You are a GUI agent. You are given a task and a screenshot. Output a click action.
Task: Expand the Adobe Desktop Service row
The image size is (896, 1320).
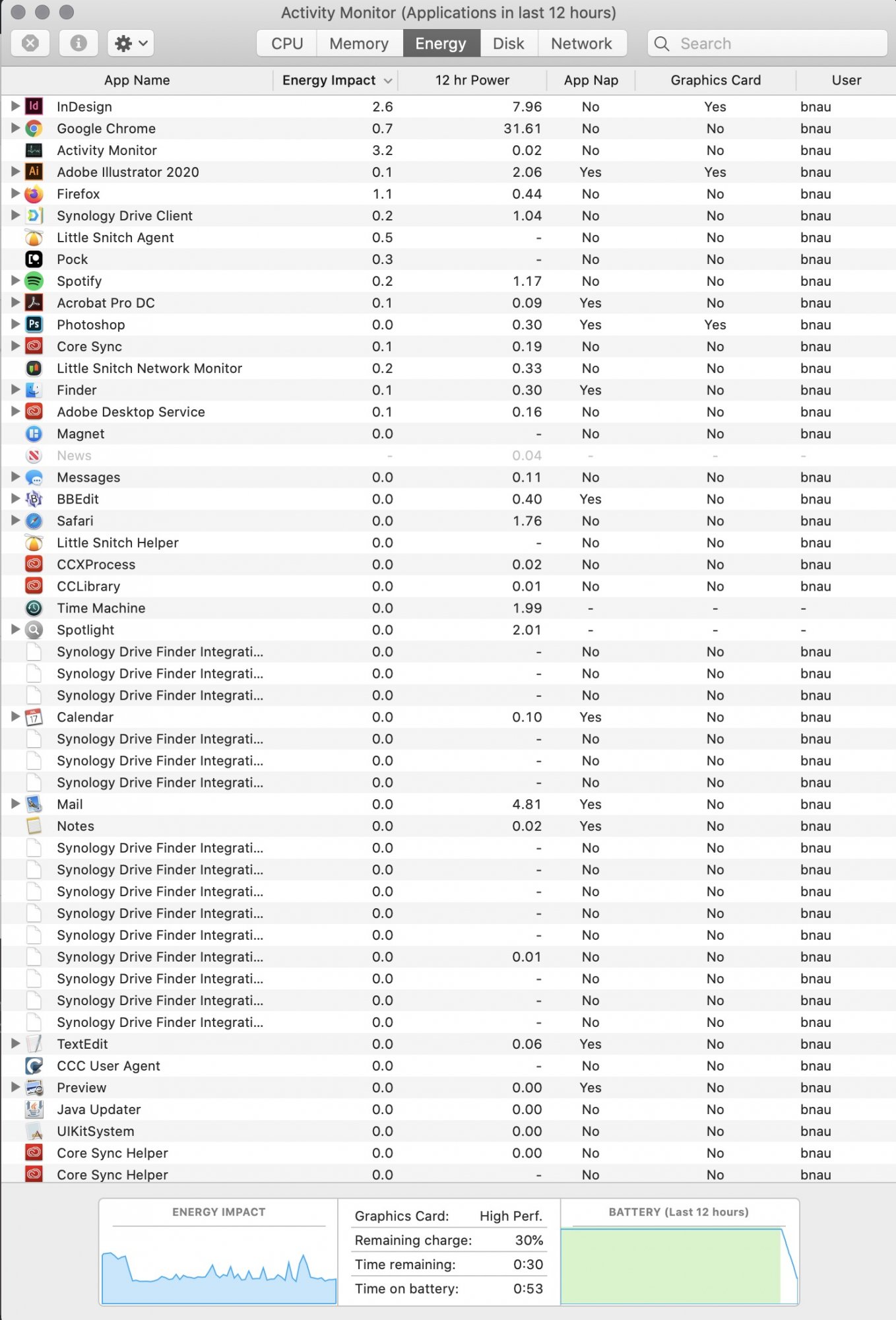coord(15,411)
